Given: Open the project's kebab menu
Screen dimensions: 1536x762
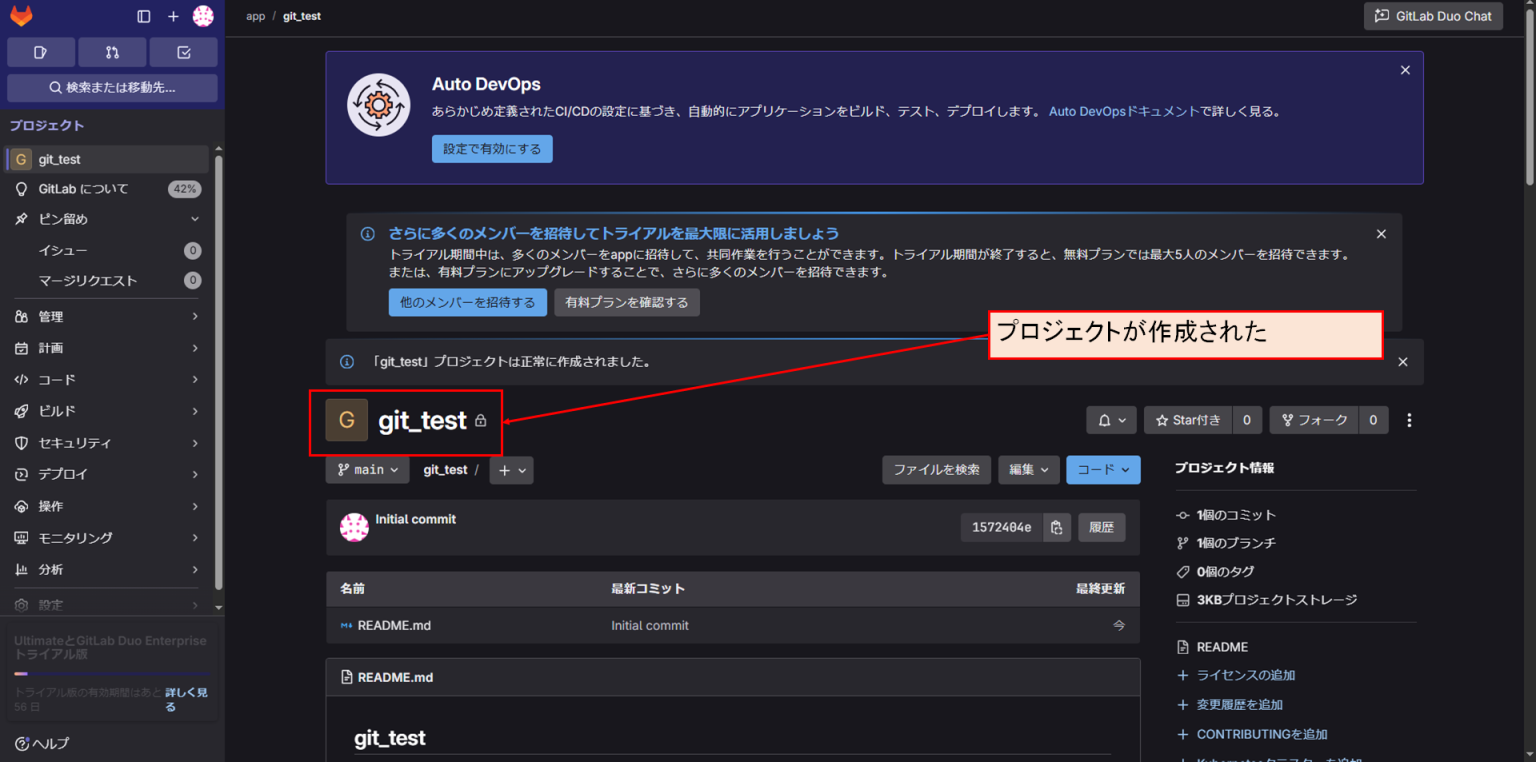Looking at the screenshot, I should pyautogui.click(x=1409, y=420).
